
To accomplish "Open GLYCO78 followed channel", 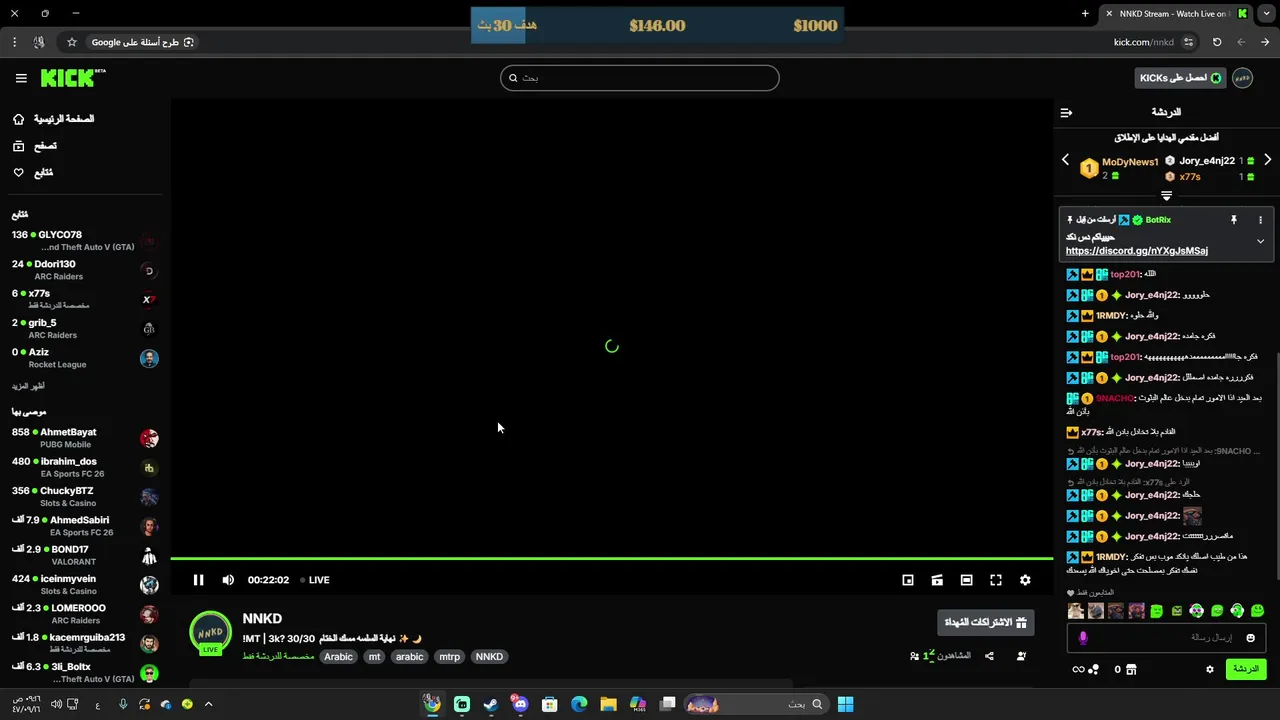I will tap(84, 241).
